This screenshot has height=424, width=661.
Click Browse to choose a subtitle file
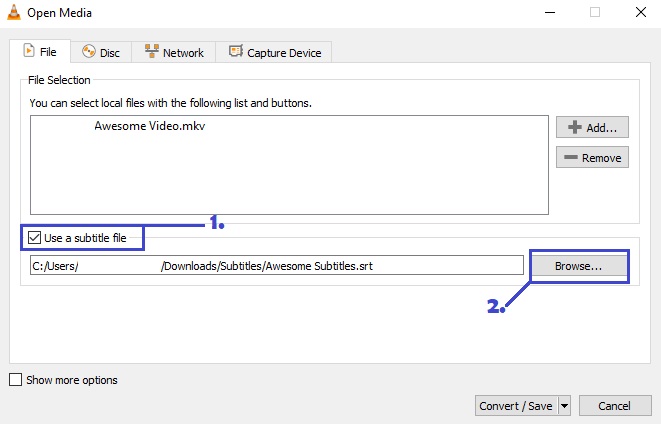tap(578, 266)
